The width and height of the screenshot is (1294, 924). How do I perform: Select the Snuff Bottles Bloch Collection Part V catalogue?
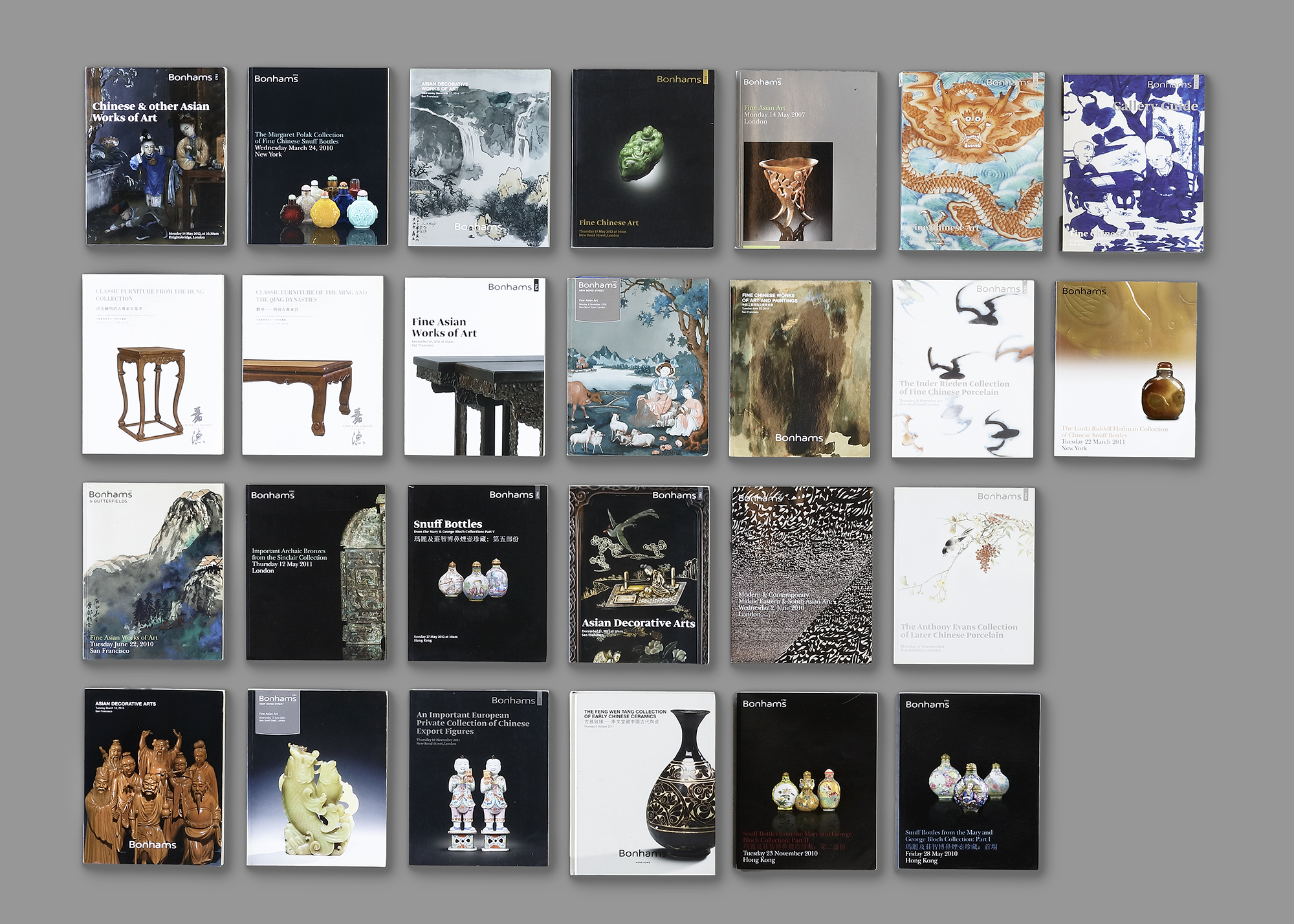pyautogui.click(x=477, y=573)
